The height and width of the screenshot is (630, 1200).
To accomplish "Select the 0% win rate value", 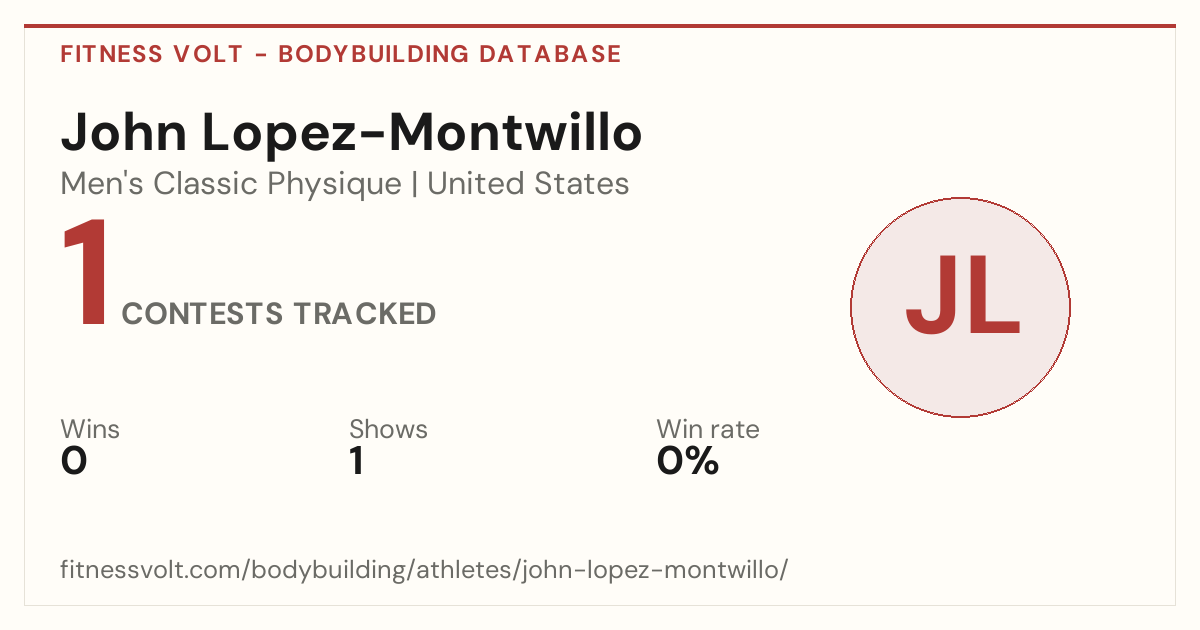I will click(688, 461).
